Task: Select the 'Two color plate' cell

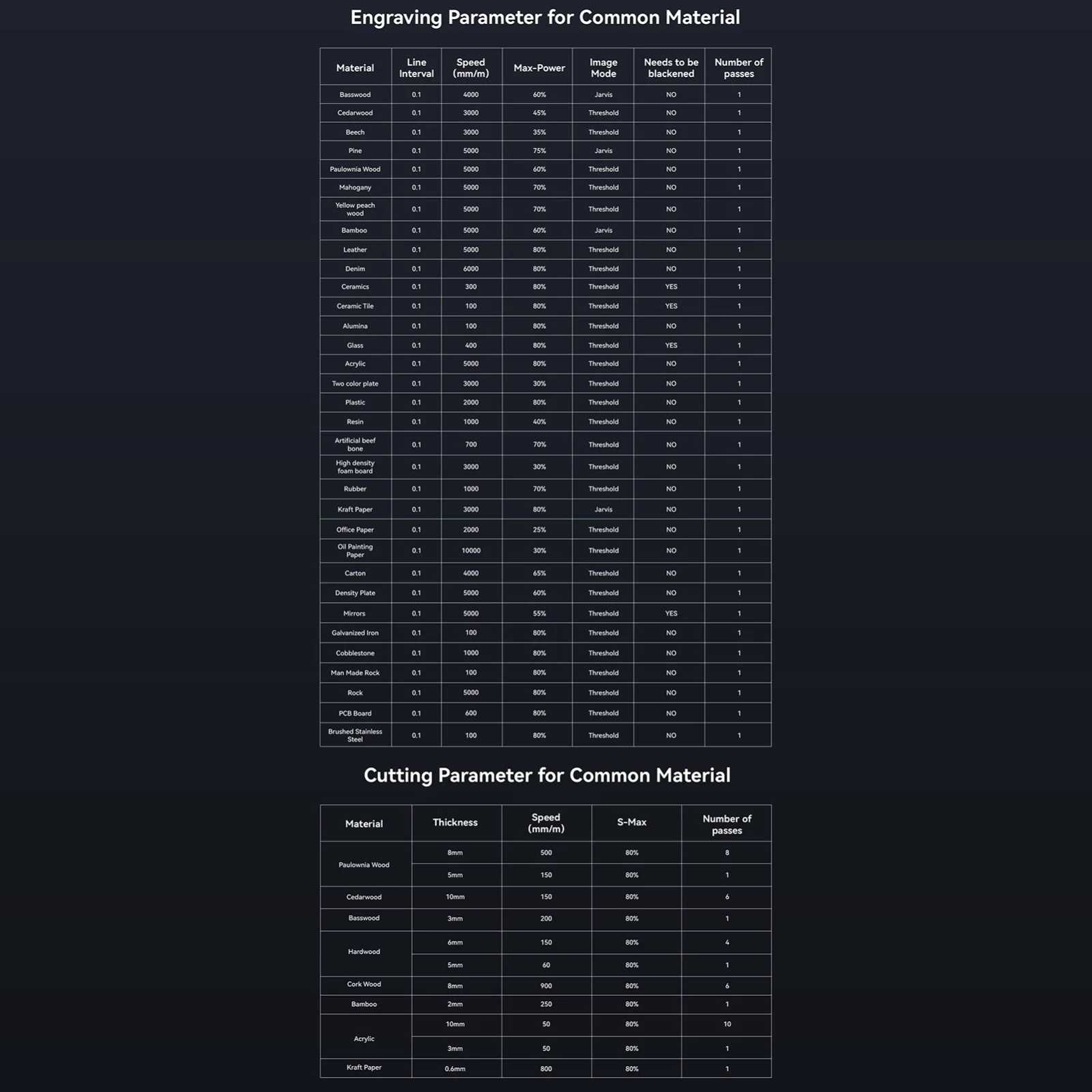Action: click(355, 384)
